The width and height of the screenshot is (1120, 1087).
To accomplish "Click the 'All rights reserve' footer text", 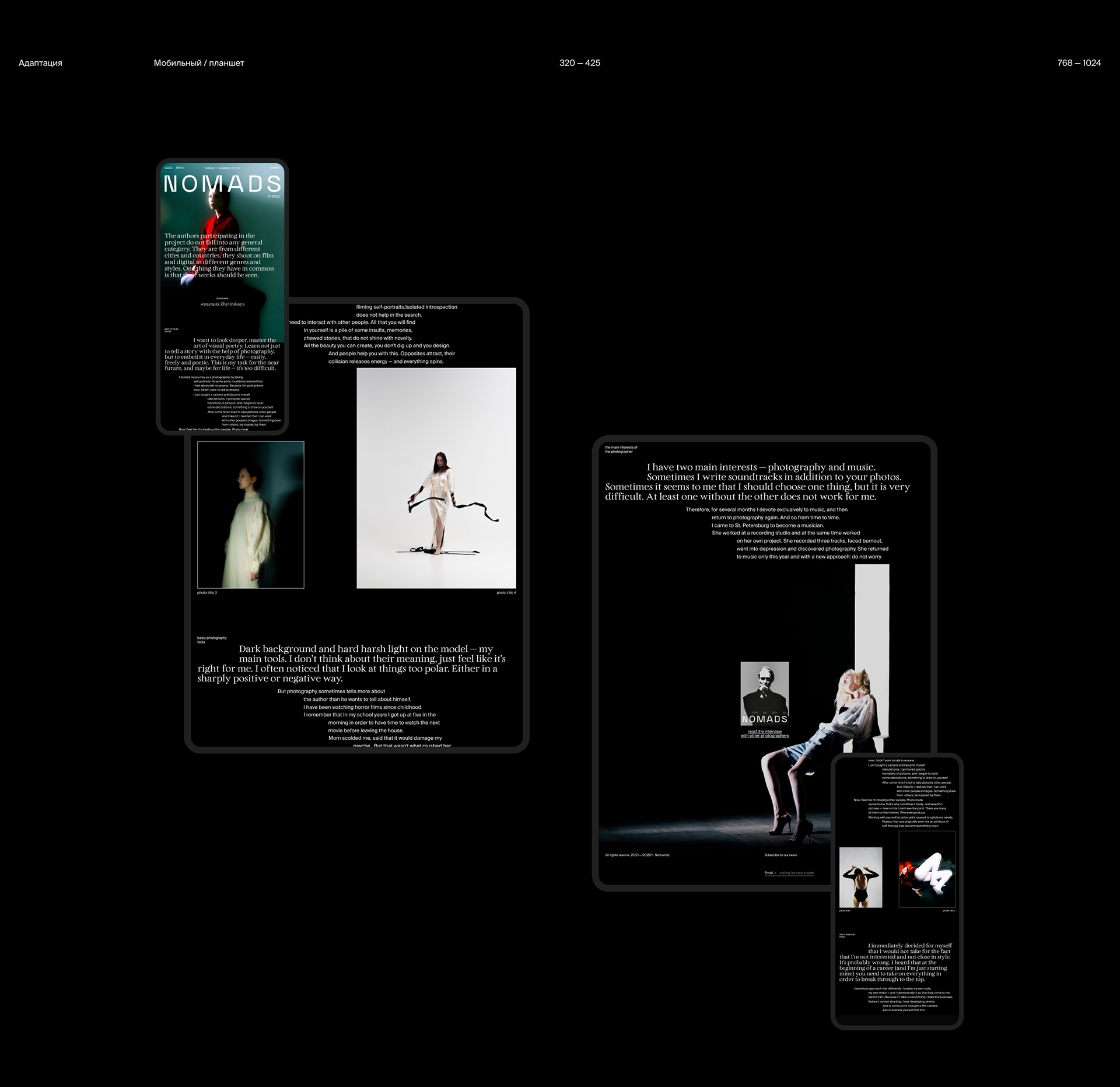I will tap(638, 855).
